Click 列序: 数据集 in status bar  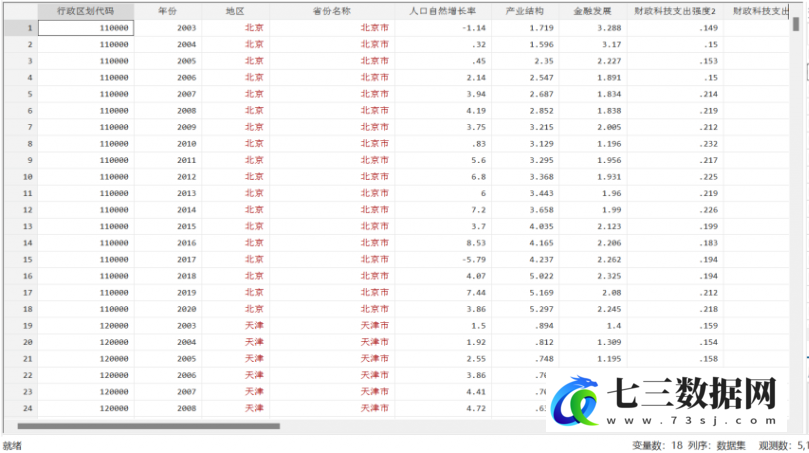tap(717, 445)
